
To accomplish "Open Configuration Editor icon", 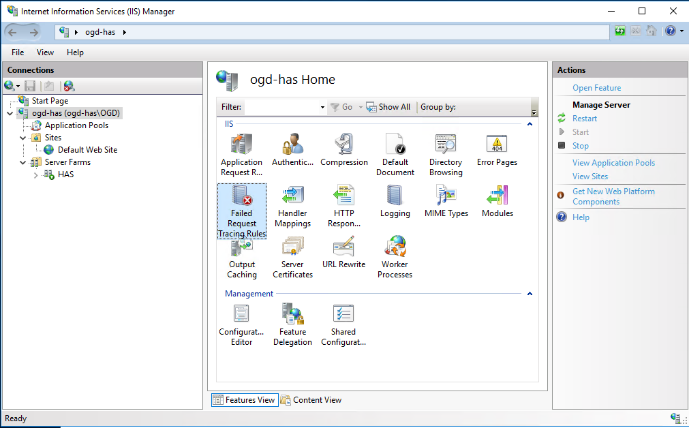I will click(241, 325).
